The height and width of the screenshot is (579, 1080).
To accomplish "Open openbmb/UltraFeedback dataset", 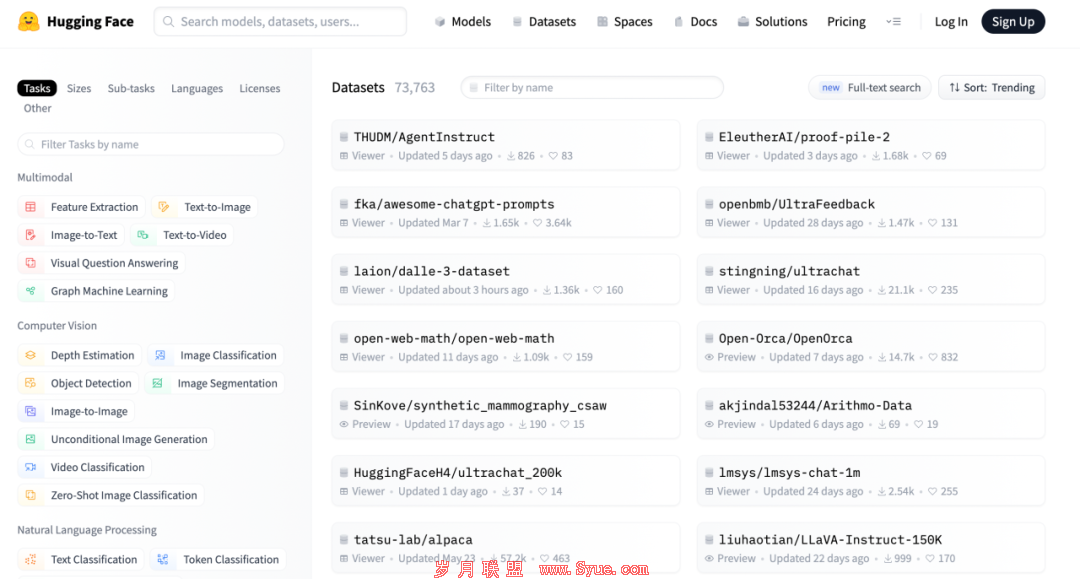I will point(871,212).
